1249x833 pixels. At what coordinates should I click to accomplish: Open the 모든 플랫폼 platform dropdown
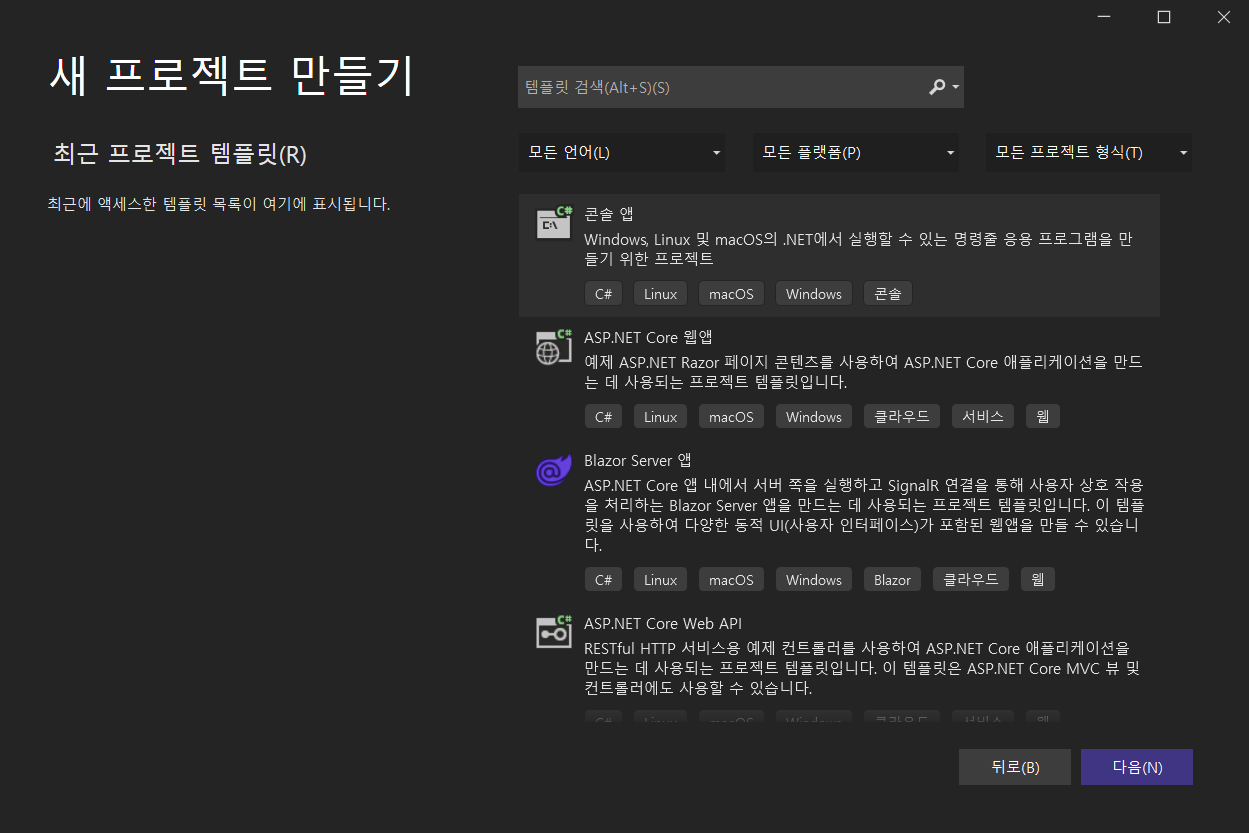coord(856,153)
